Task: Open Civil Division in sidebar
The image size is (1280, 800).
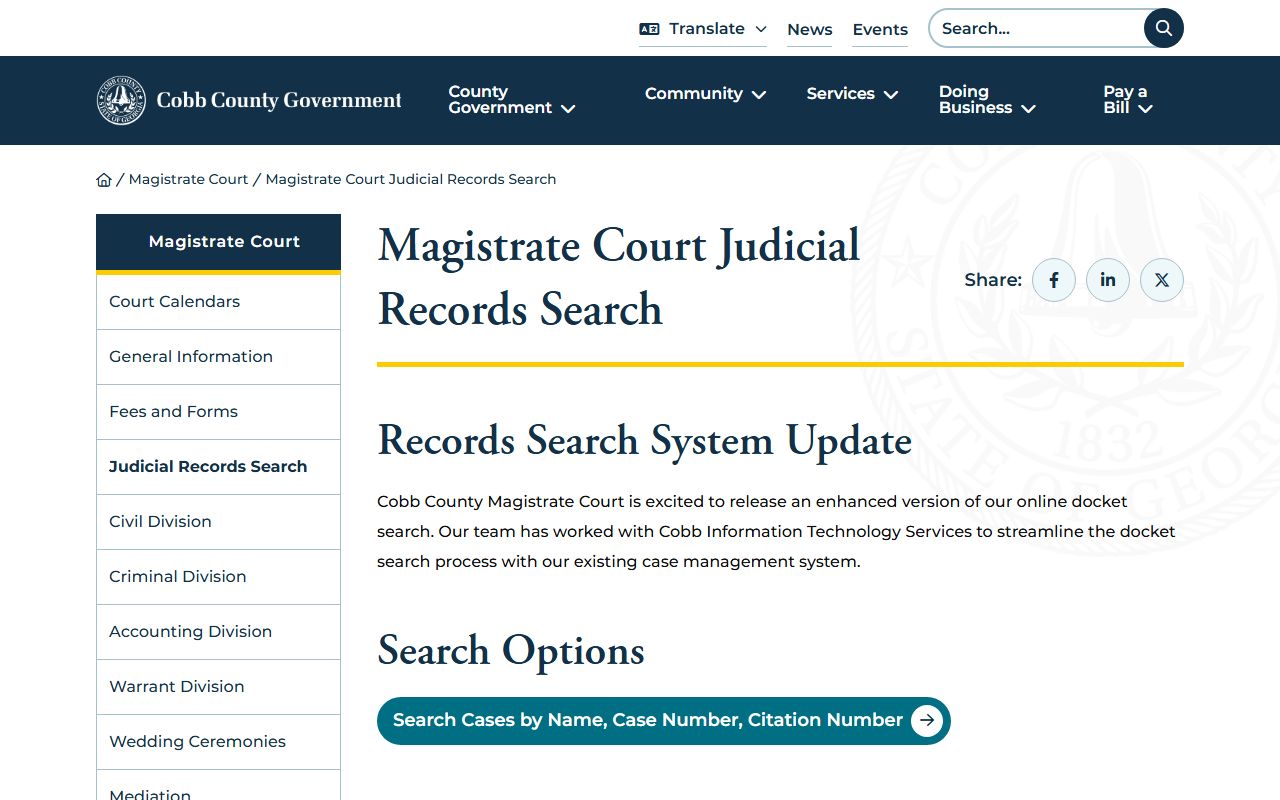Action: pyautogui.click(x=218, y=522)
